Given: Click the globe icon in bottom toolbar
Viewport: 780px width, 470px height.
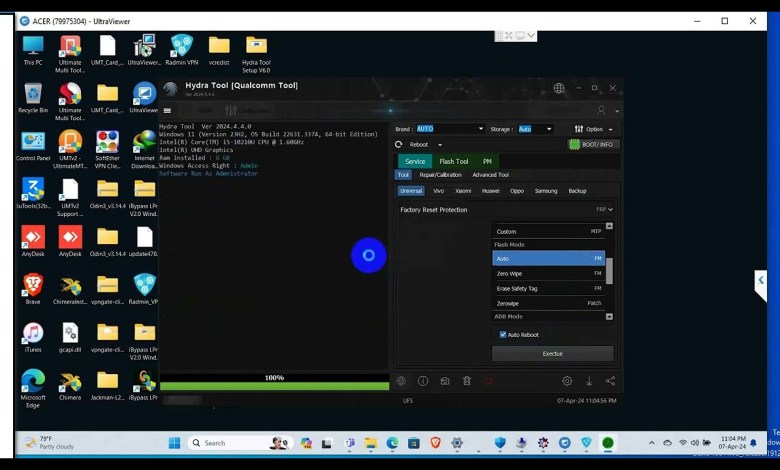Looking at the screenshot, I should point(401,381).
